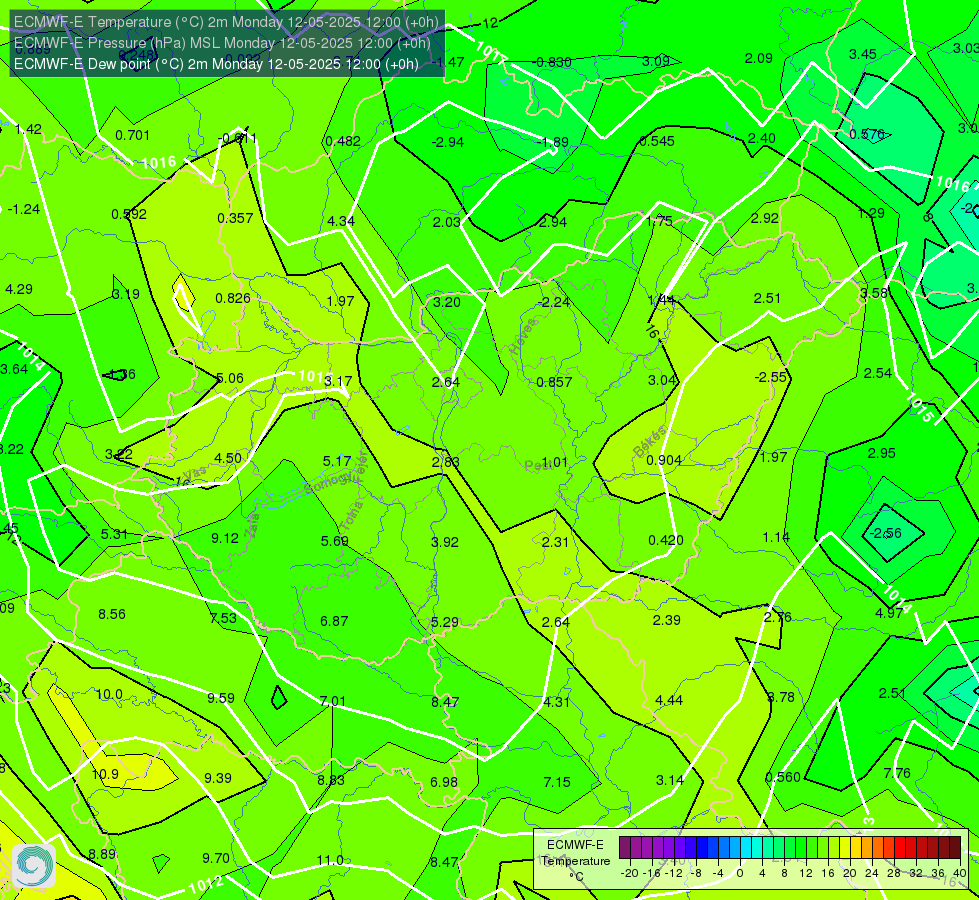The image size is (979, 900).
Task: Click the dew point value 0.826
Action: [233, 298]
